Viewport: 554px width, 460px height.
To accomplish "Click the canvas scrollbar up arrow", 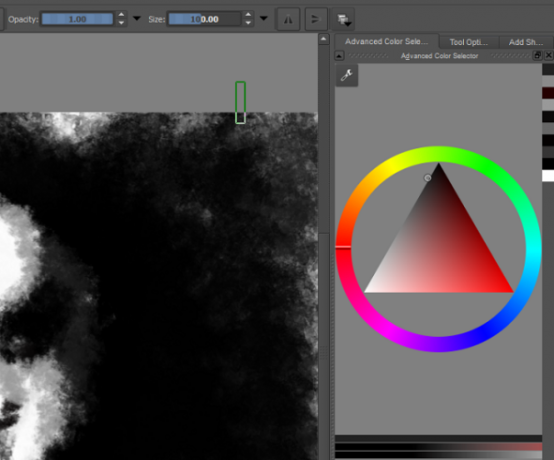I will click(324, 39).
